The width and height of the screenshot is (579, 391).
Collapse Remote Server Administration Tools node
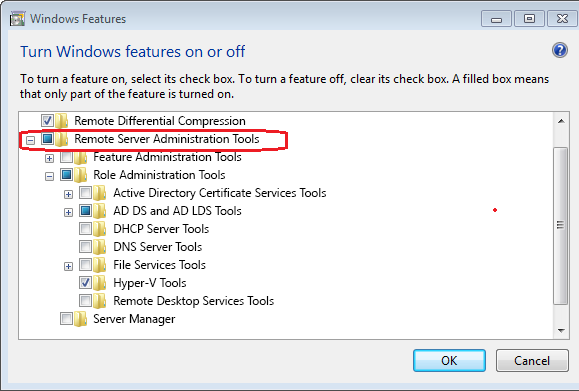pos(30,140)
